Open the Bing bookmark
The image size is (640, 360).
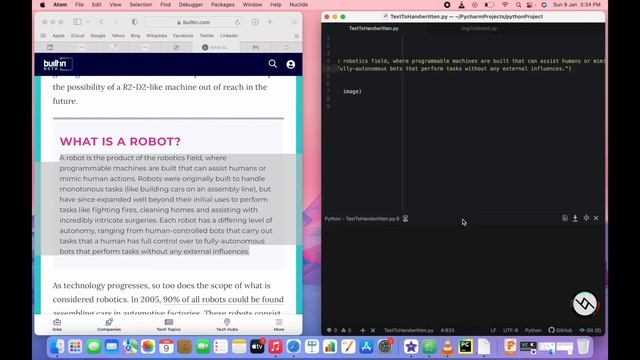pos(135,36)
